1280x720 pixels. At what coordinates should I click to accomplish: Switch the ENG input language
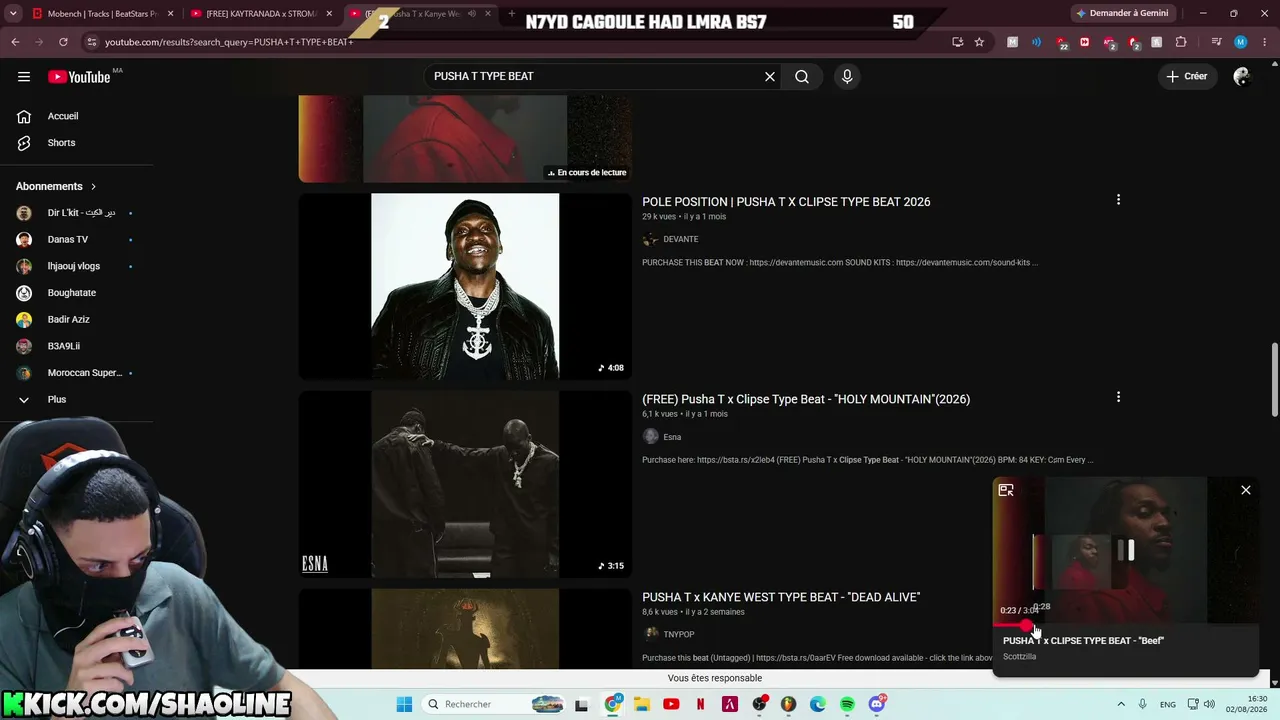pyautogui.click(x=1167, y=704)
